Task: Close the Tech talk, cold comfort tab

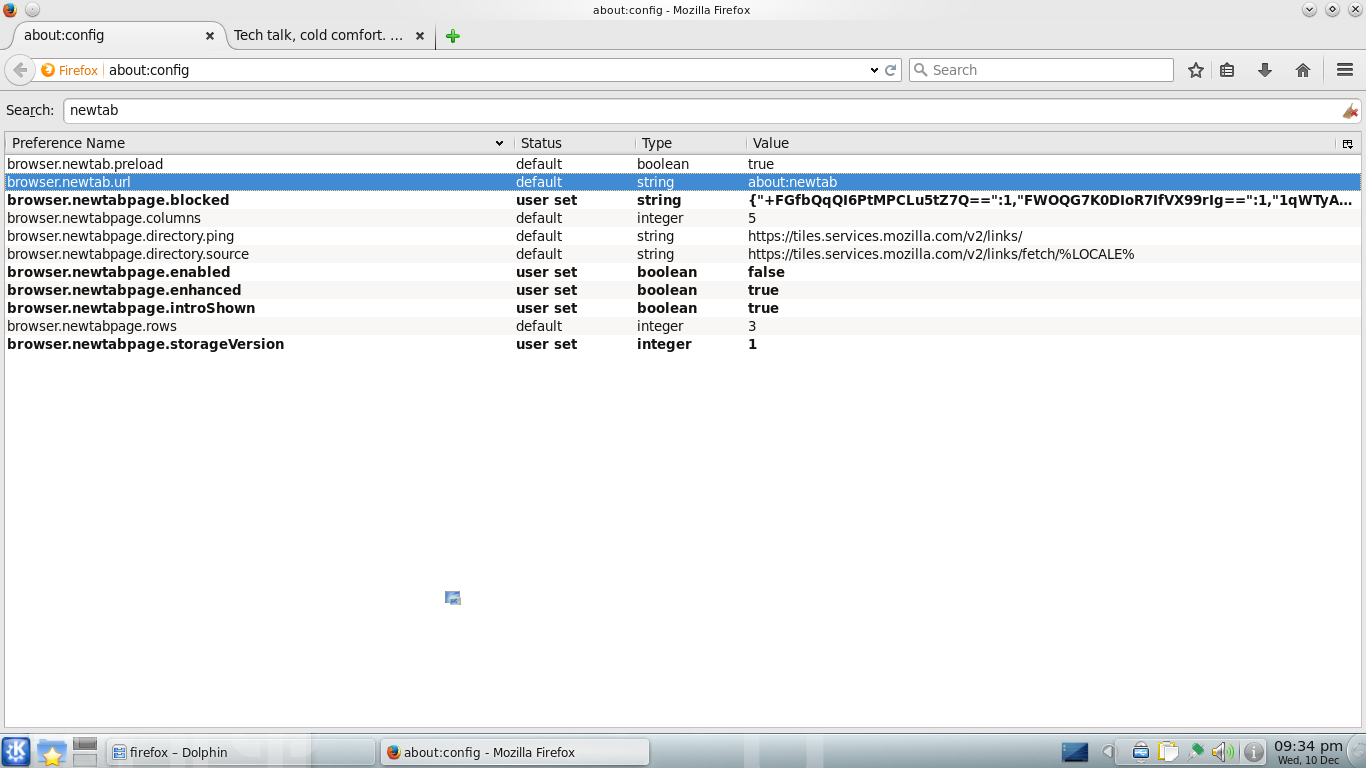Action: point(420,36)
